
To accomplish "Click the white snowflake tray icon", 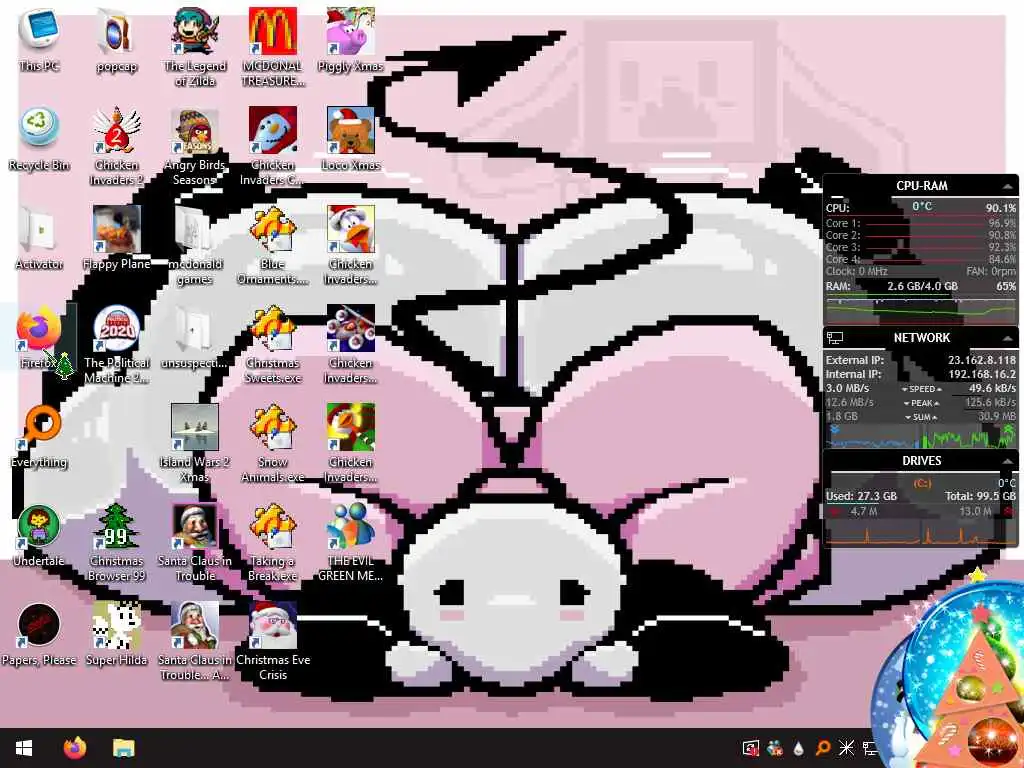I will click(x=846, y=748).
